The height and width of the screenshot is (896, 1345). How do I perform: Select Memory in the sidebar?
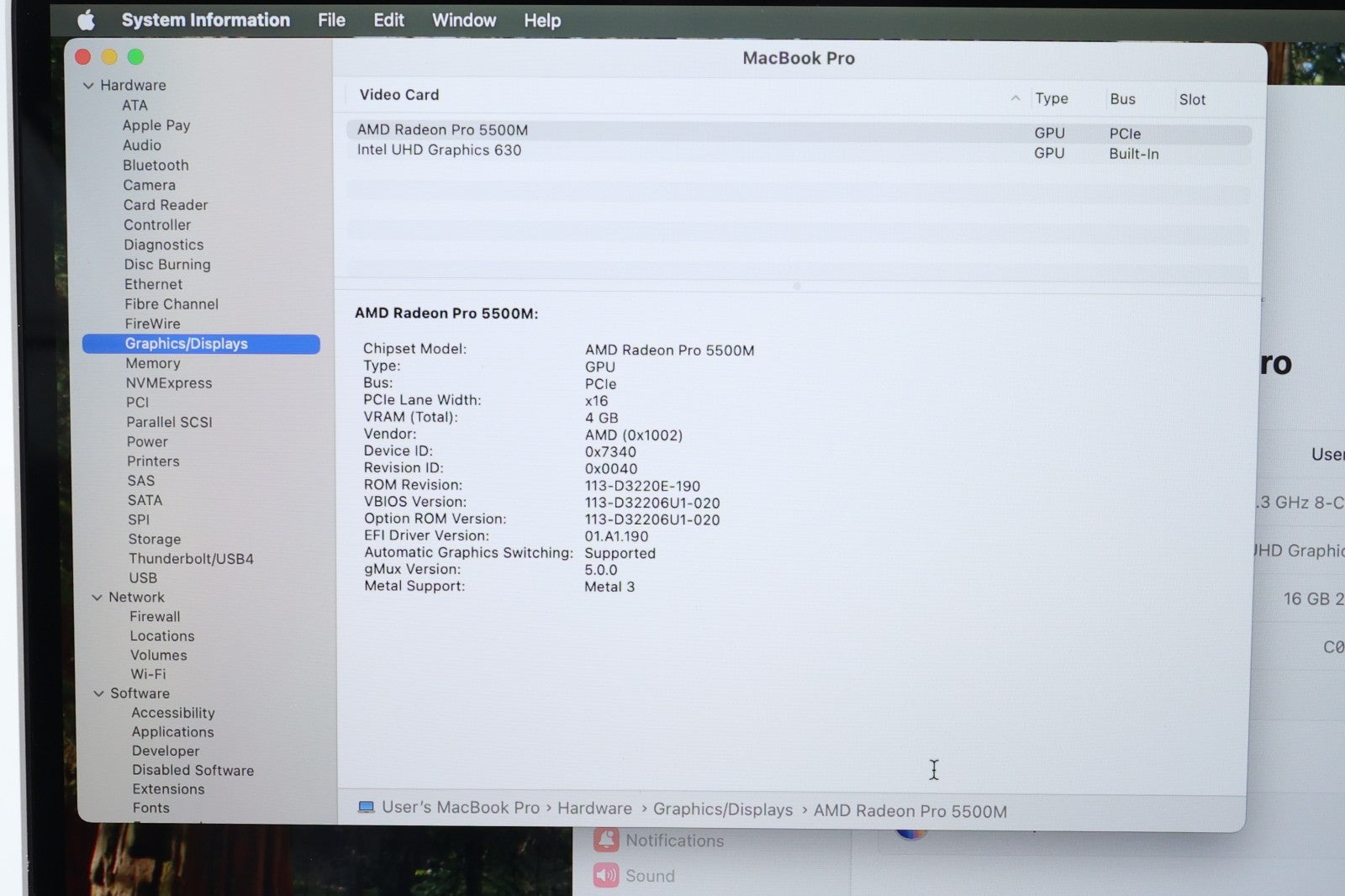(153, 363)
